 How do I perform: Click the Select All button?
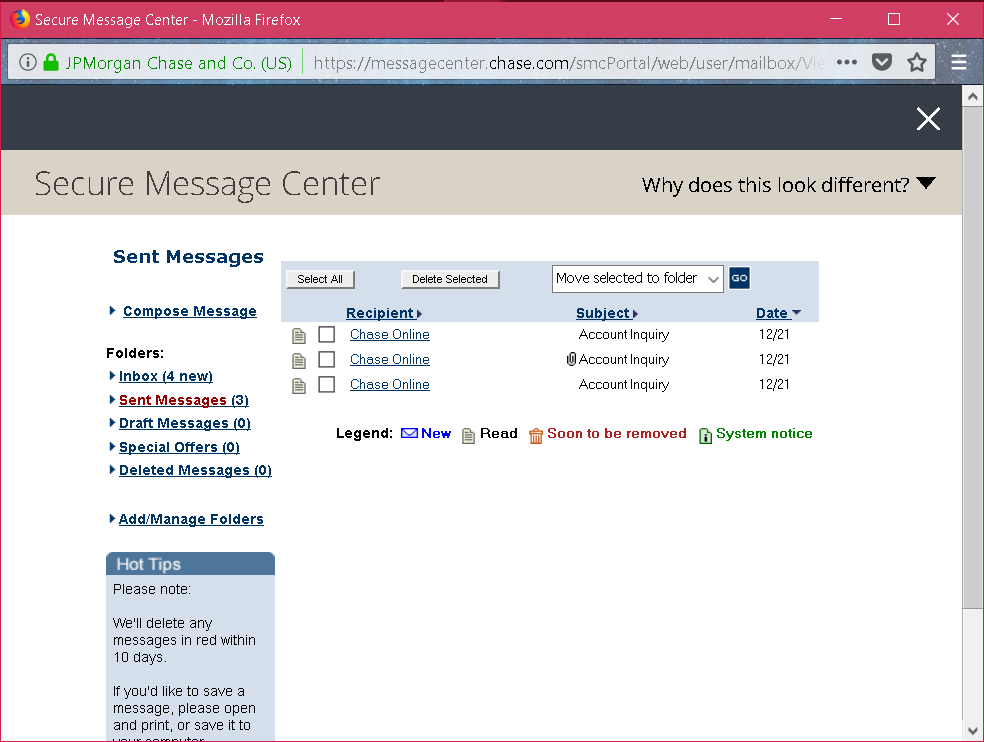pos(320,279)
